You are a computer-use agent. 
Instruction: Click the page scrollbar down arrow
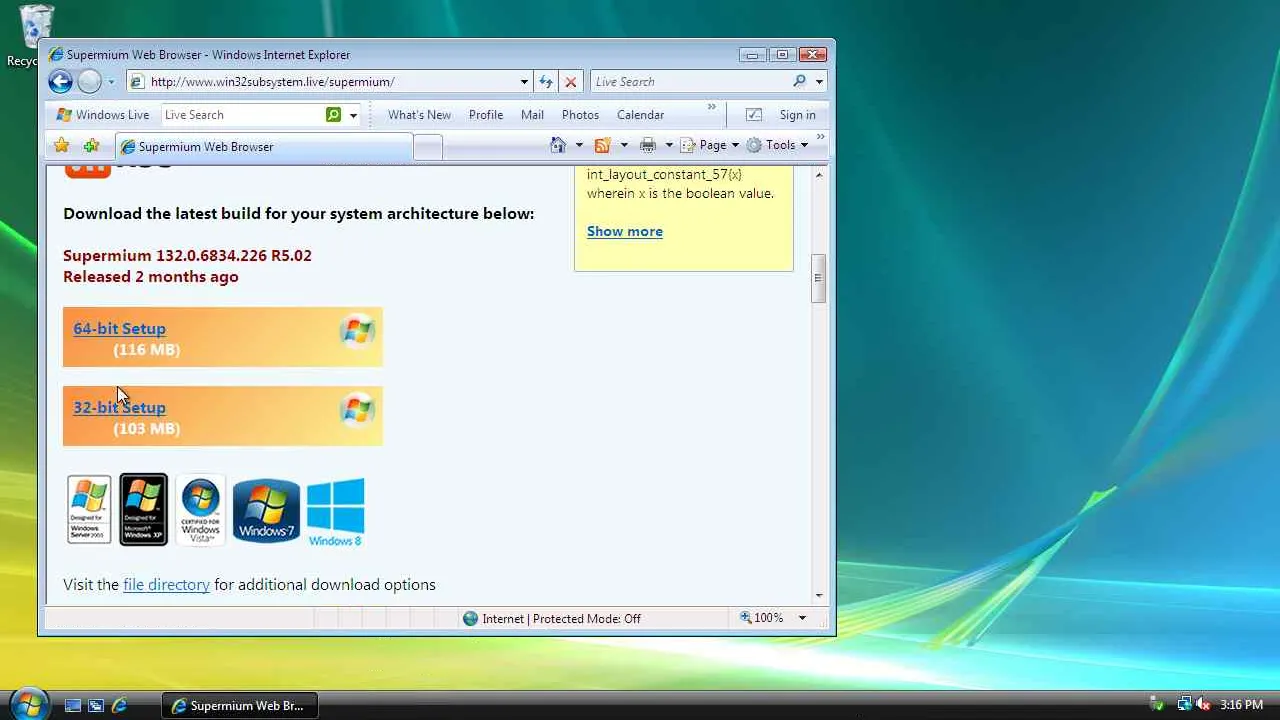click(819, 595)
